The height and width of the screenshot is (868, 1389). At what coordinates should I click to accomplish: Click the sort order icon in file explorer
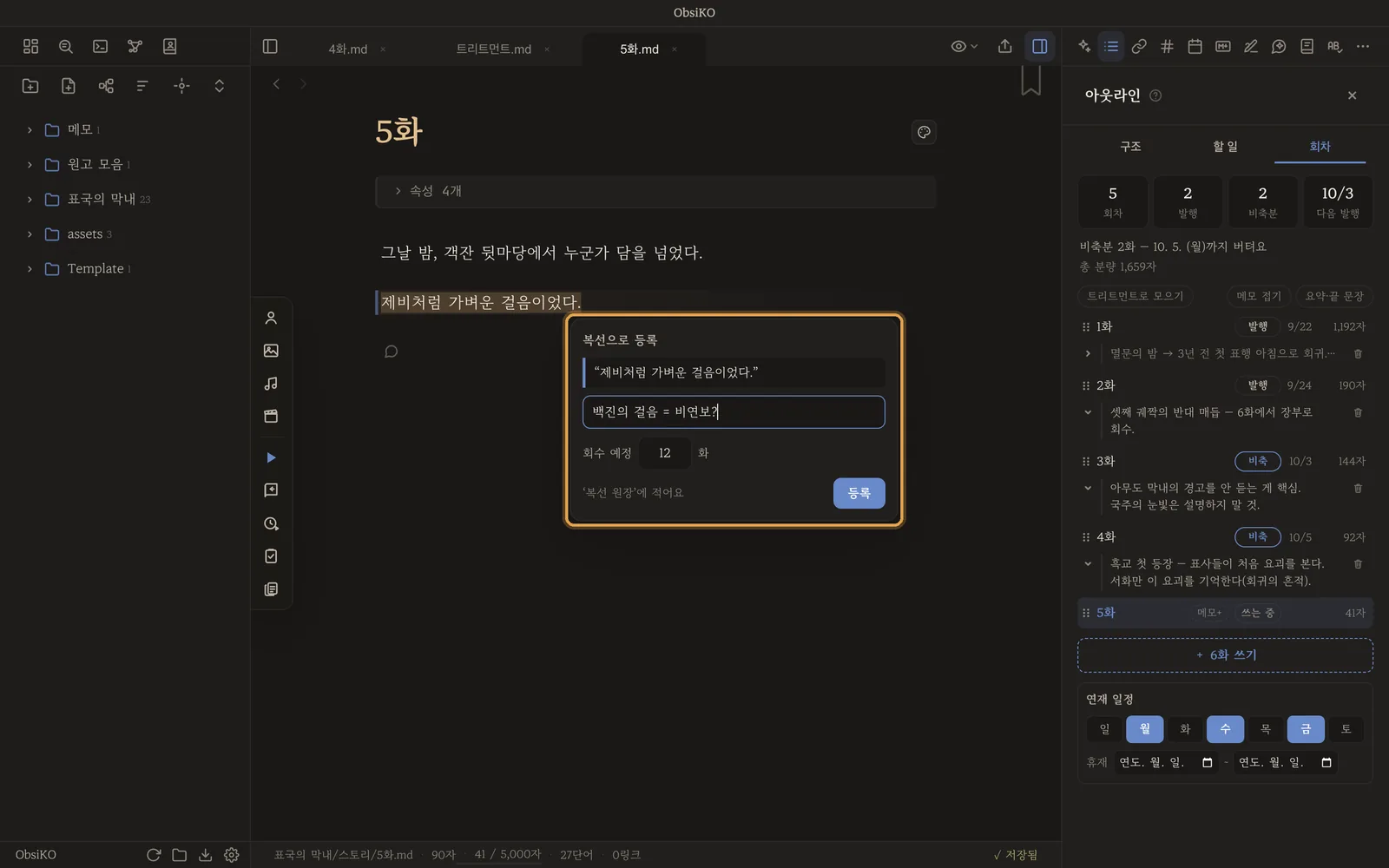tap(142, 86)
